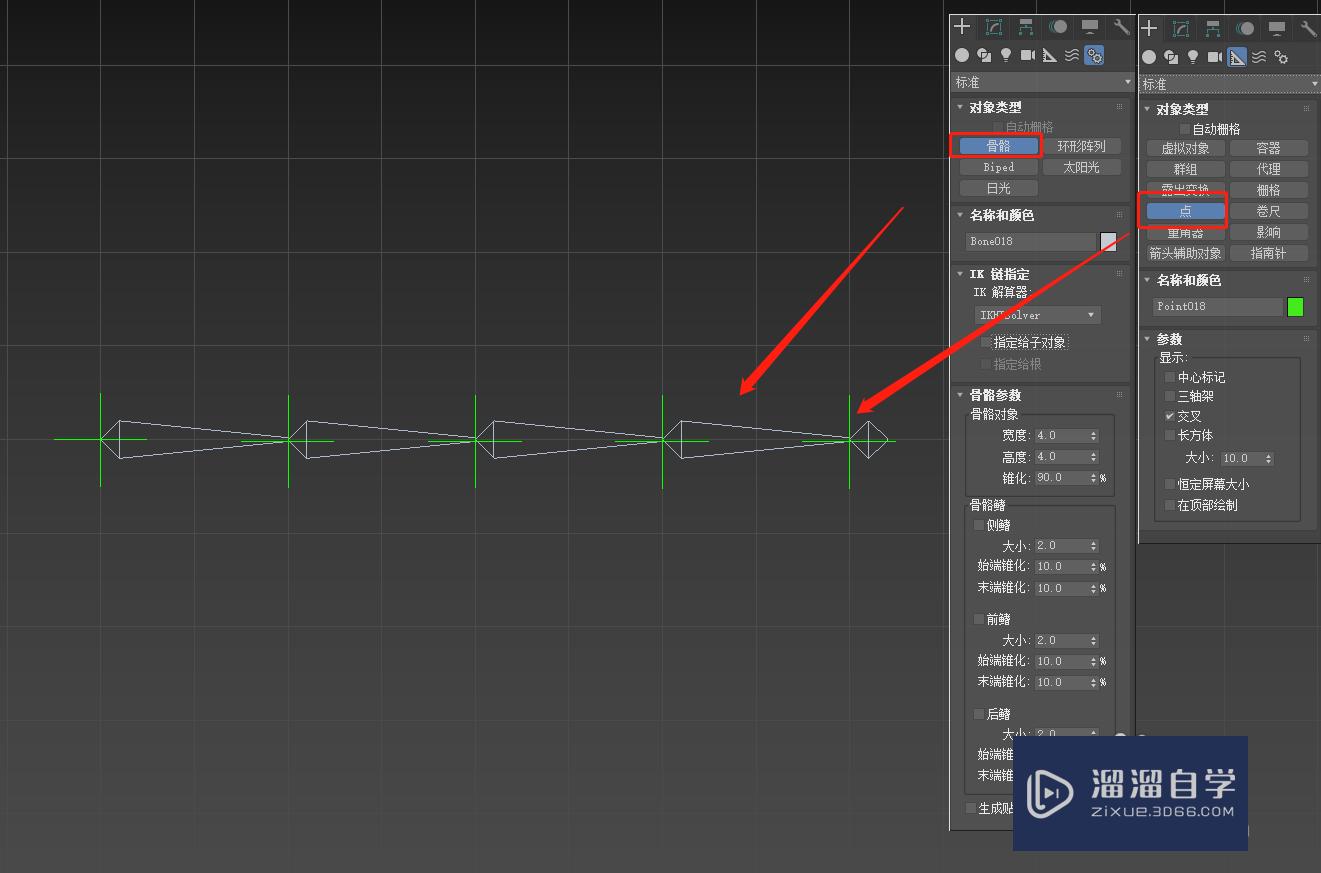Screen dimensions: 1321x873
Task: Select Cameras category in the bone panel
Action: point(1028,55)
